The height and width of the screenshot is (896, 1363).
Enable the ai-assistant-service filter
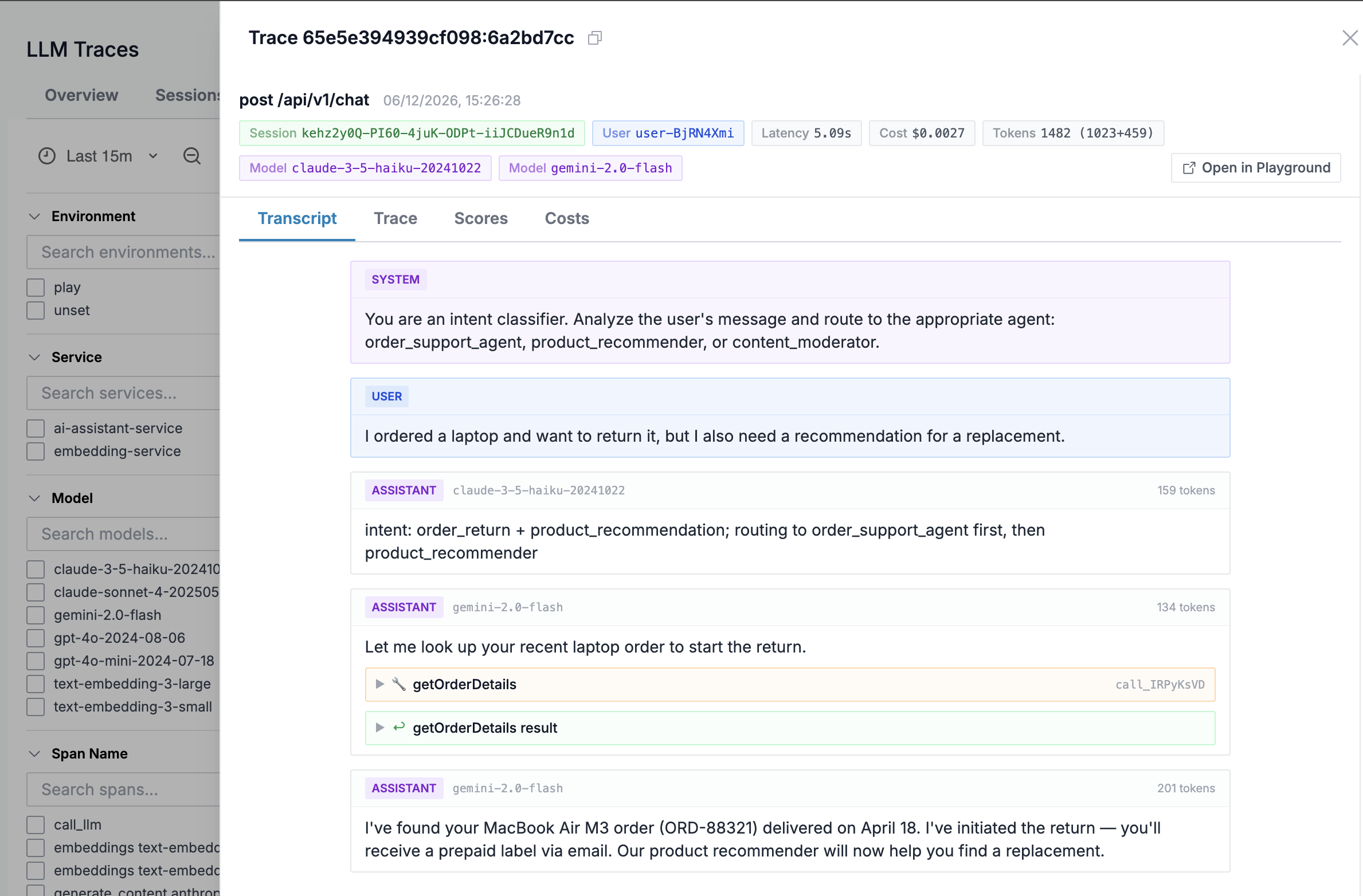(x=36, y=429)
